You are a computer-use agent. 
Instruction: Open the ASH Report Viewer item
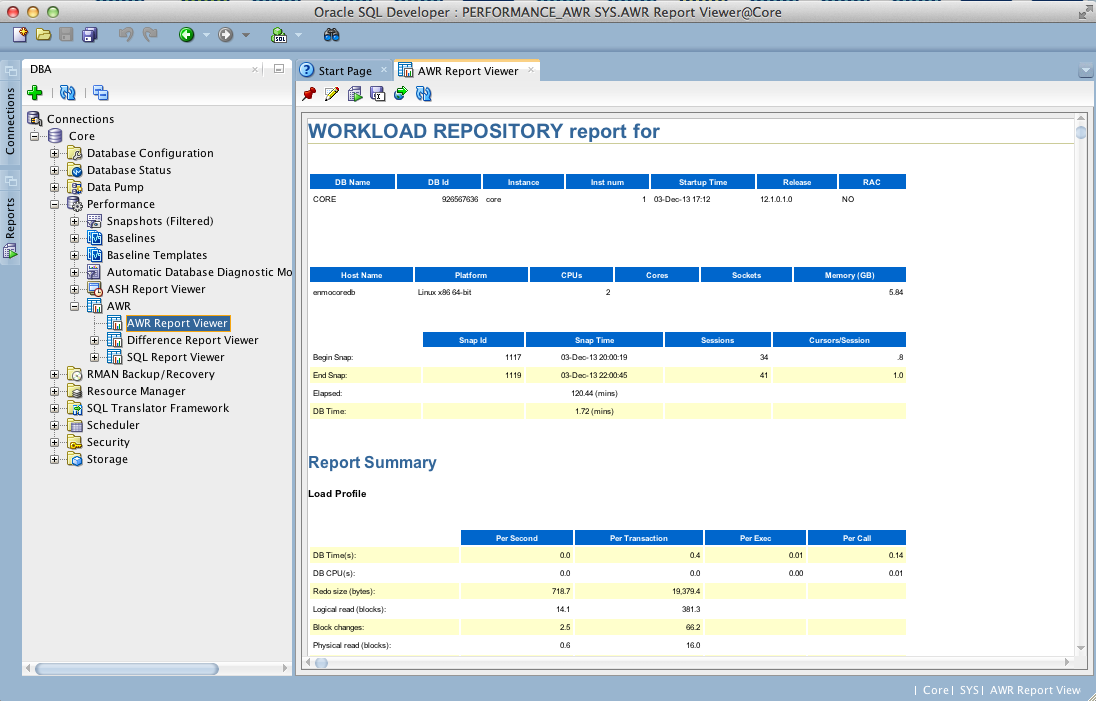(x=156, y=289)
